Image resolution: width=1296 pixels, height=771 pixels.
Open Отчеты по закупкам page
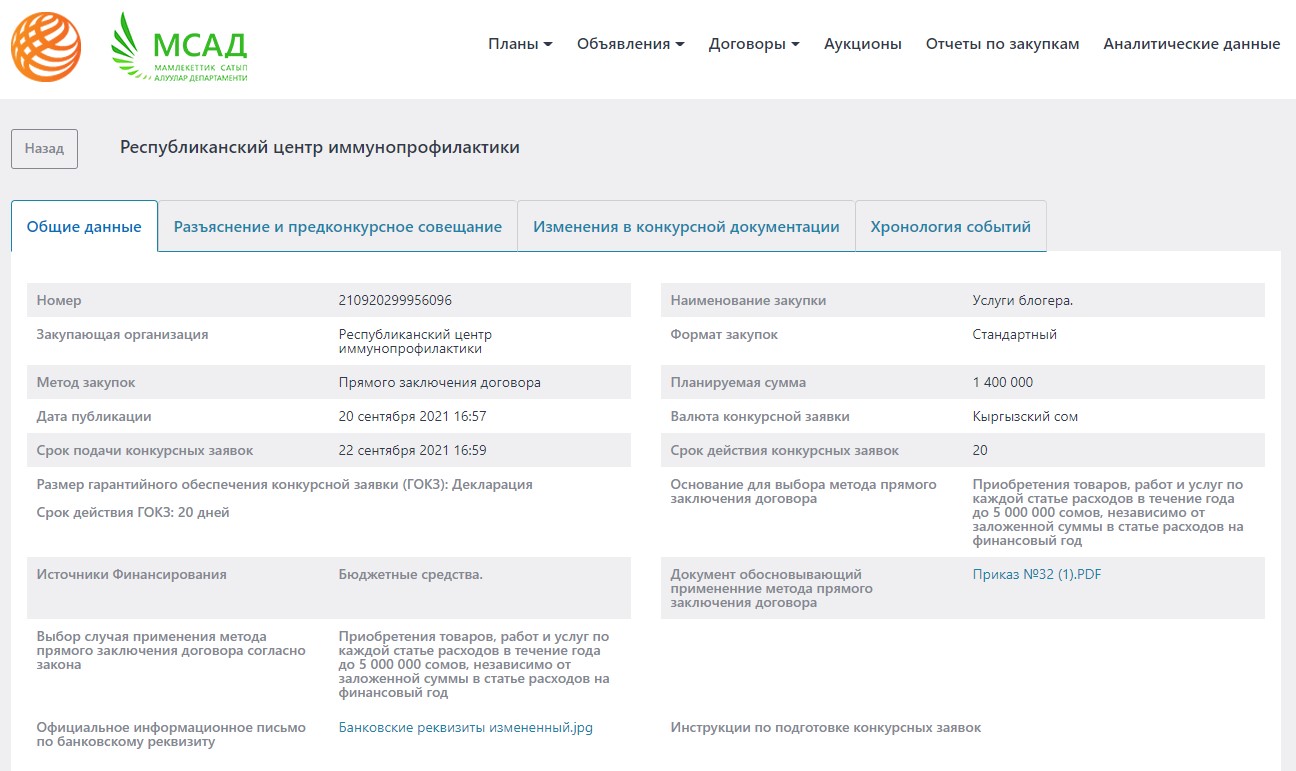[1002, 44]
